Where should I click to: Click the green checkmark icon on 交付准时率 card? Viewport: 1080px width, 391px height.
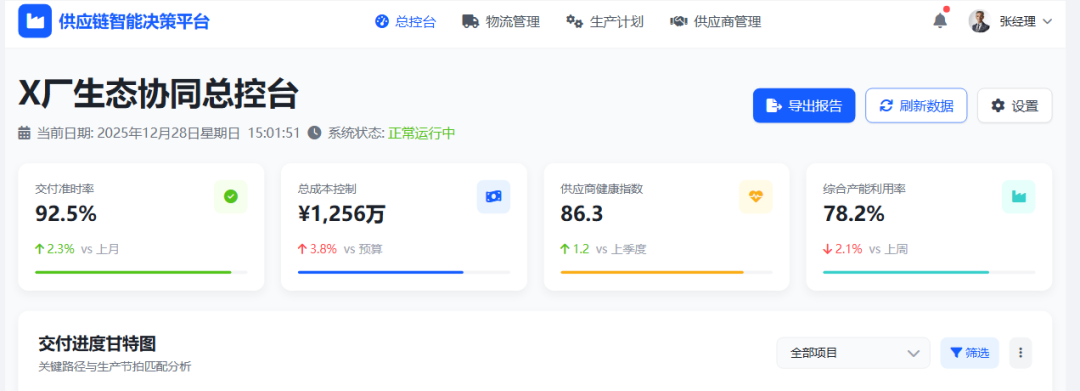coord(231,197)
